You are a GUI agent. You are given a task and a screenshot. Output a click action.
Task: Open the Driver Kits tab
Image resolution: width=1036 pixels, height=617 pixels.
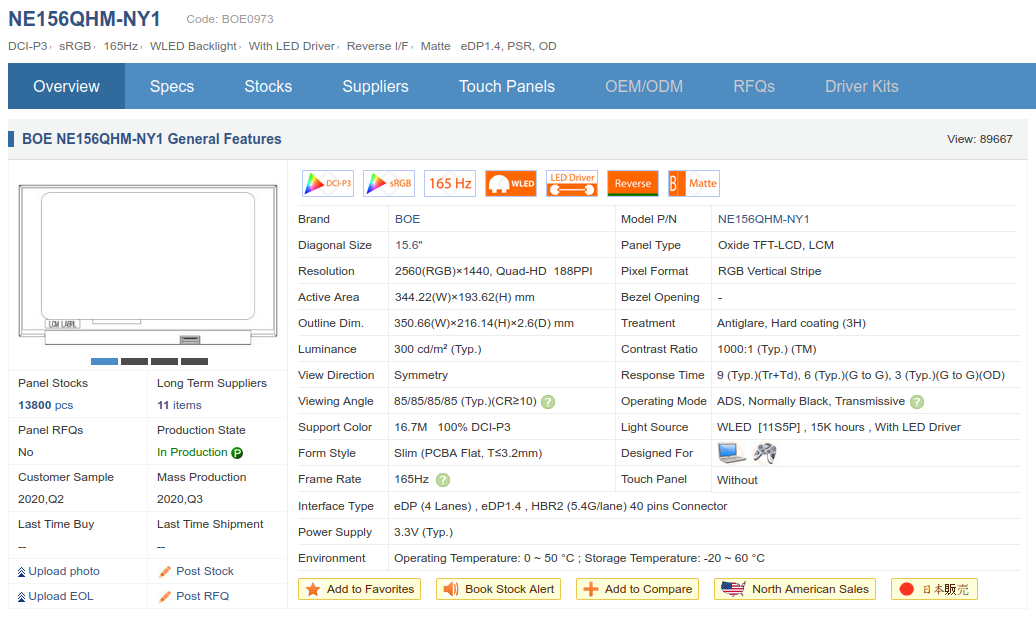pyautogui.click(x=862, y=87)
